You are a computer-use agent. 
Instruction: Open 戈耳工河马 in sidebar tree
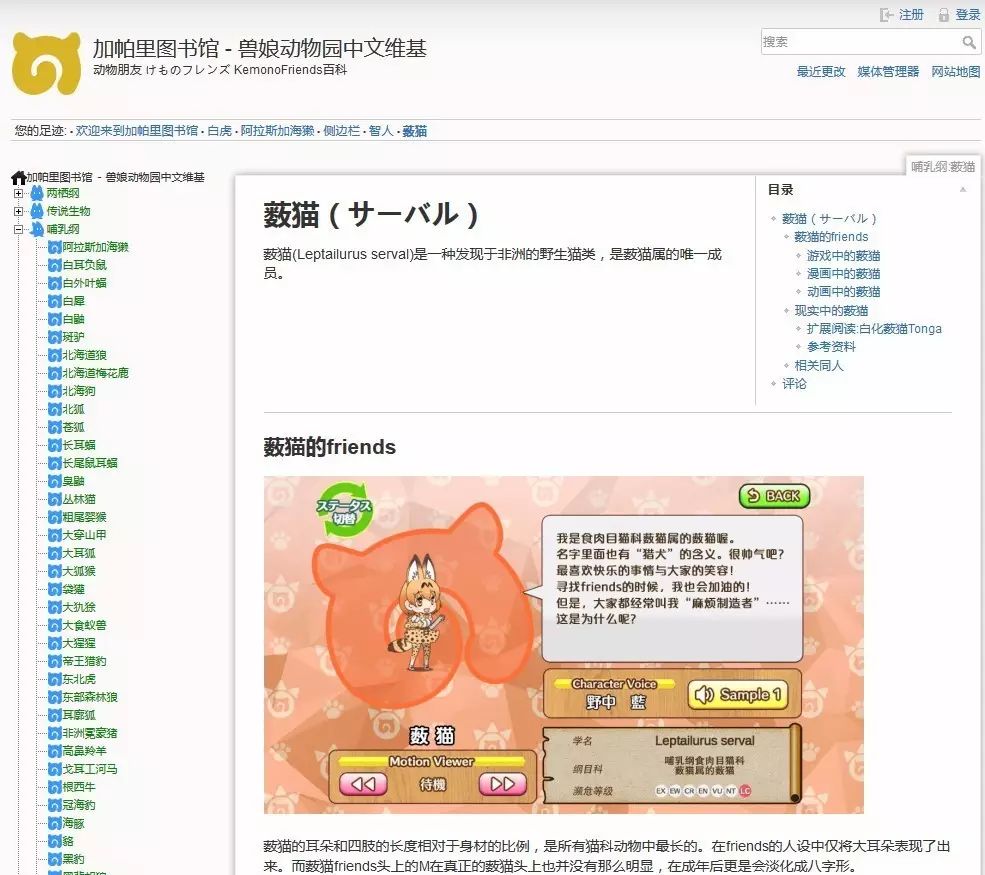point(90,769)
